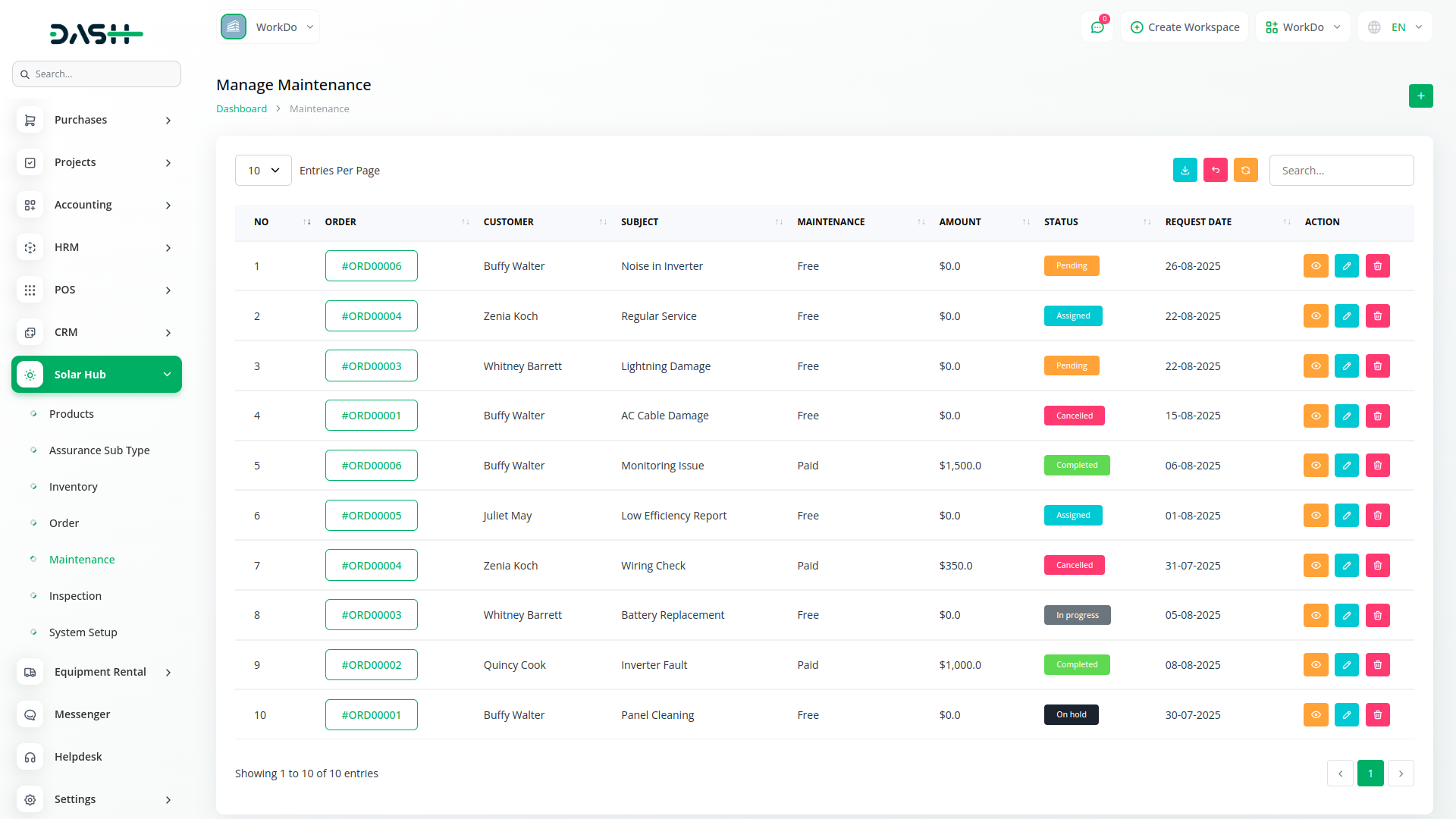
Task: Sort table by Amount column header
Action: click(x=960, y=222)
